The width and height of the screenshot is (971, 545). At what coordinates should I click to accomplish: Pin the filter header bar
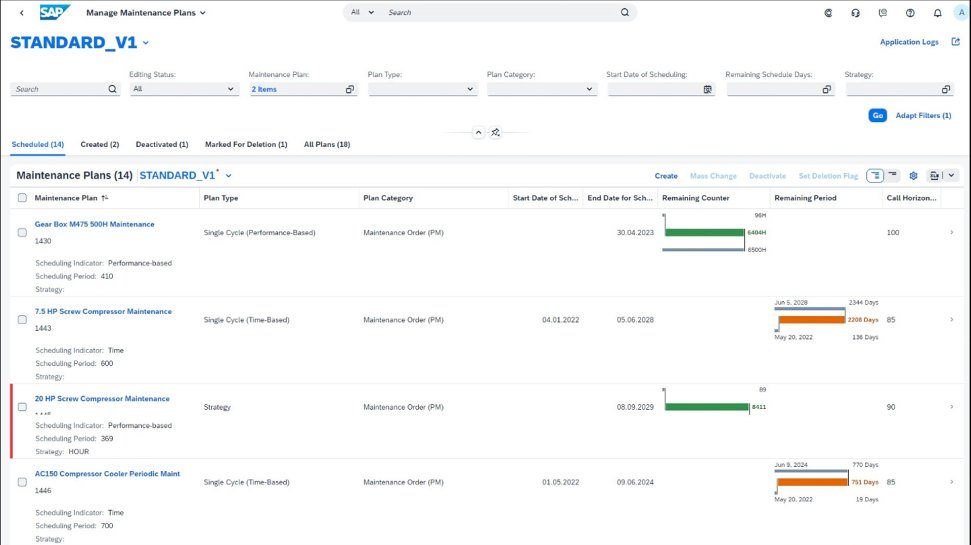(495, 132)
